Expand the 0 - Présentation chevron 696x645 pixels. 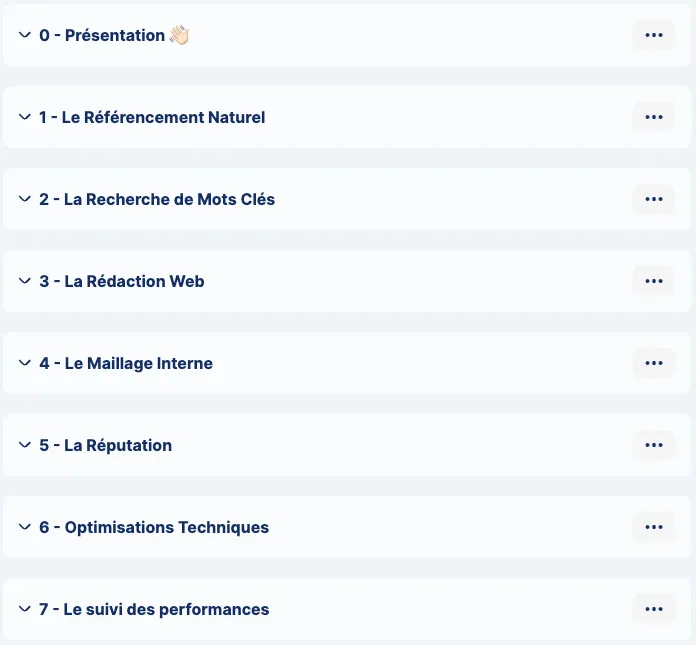pos(25,35)
